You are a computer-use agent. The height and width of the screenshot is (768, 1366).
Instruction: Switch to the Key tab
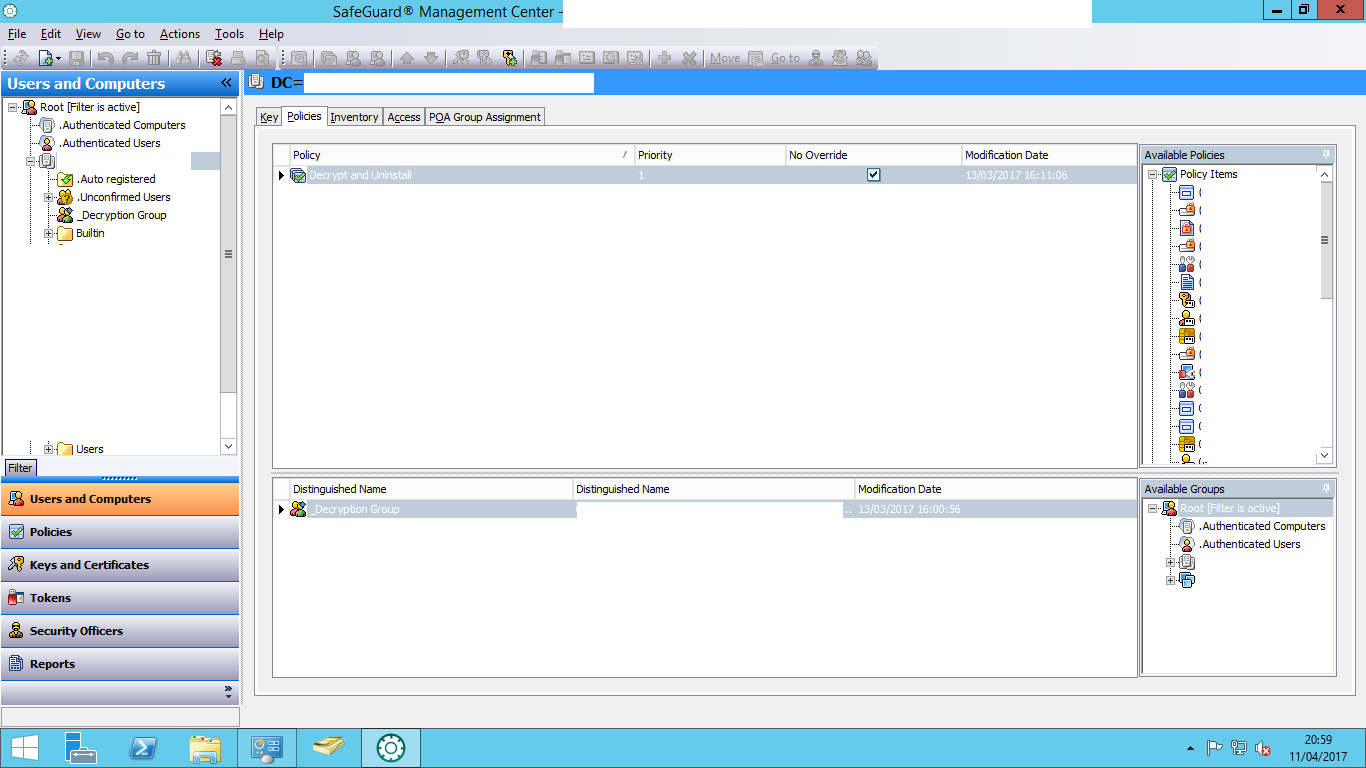coord(269,117)
